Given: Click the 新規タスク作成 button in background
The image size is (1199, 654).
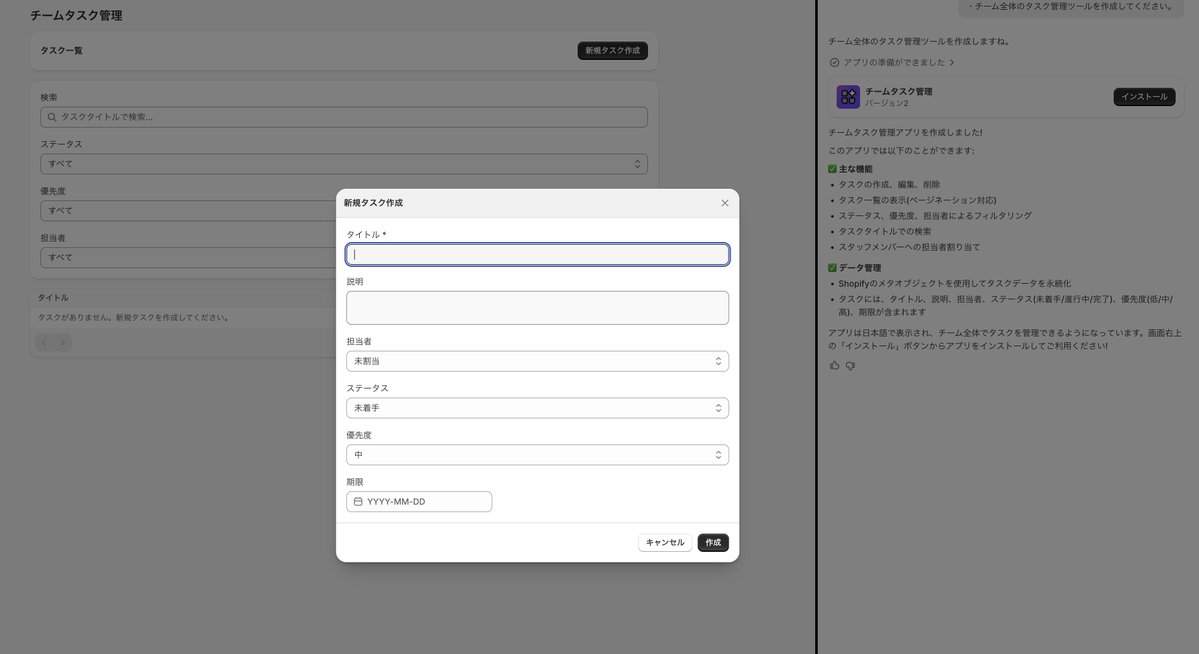Looking at the screenshot, I should pos(612,50).
